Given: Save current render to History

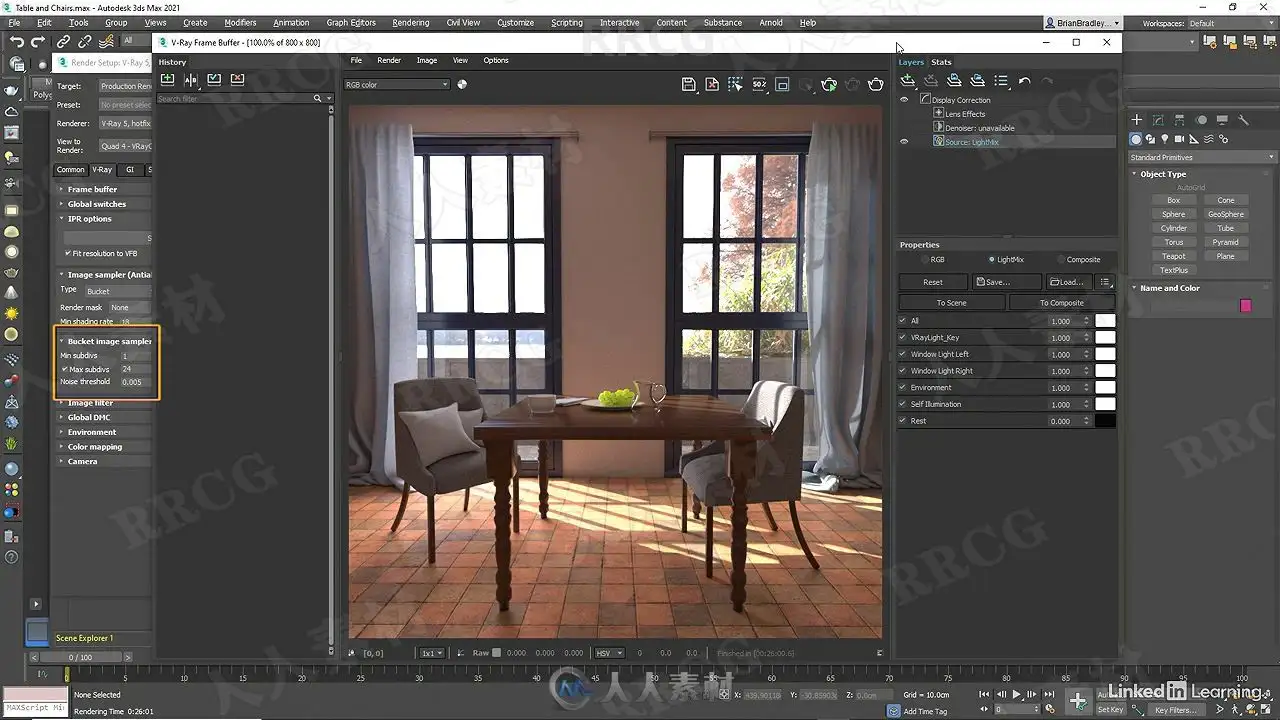Looking at the screenshot, I should click(167, 79).
